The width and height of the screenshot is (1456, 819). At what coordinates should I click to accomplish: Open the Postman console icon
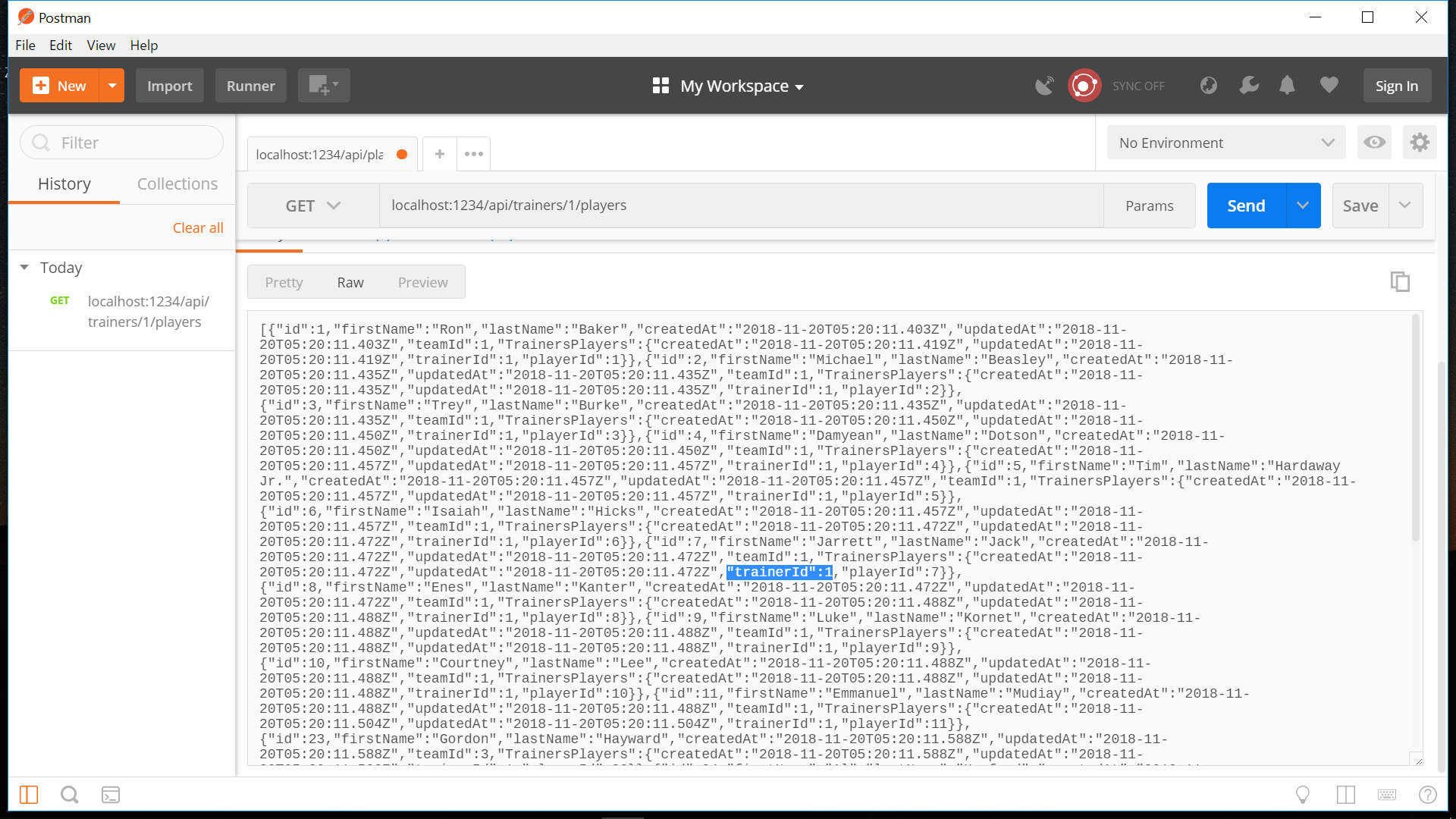(111, 795)
